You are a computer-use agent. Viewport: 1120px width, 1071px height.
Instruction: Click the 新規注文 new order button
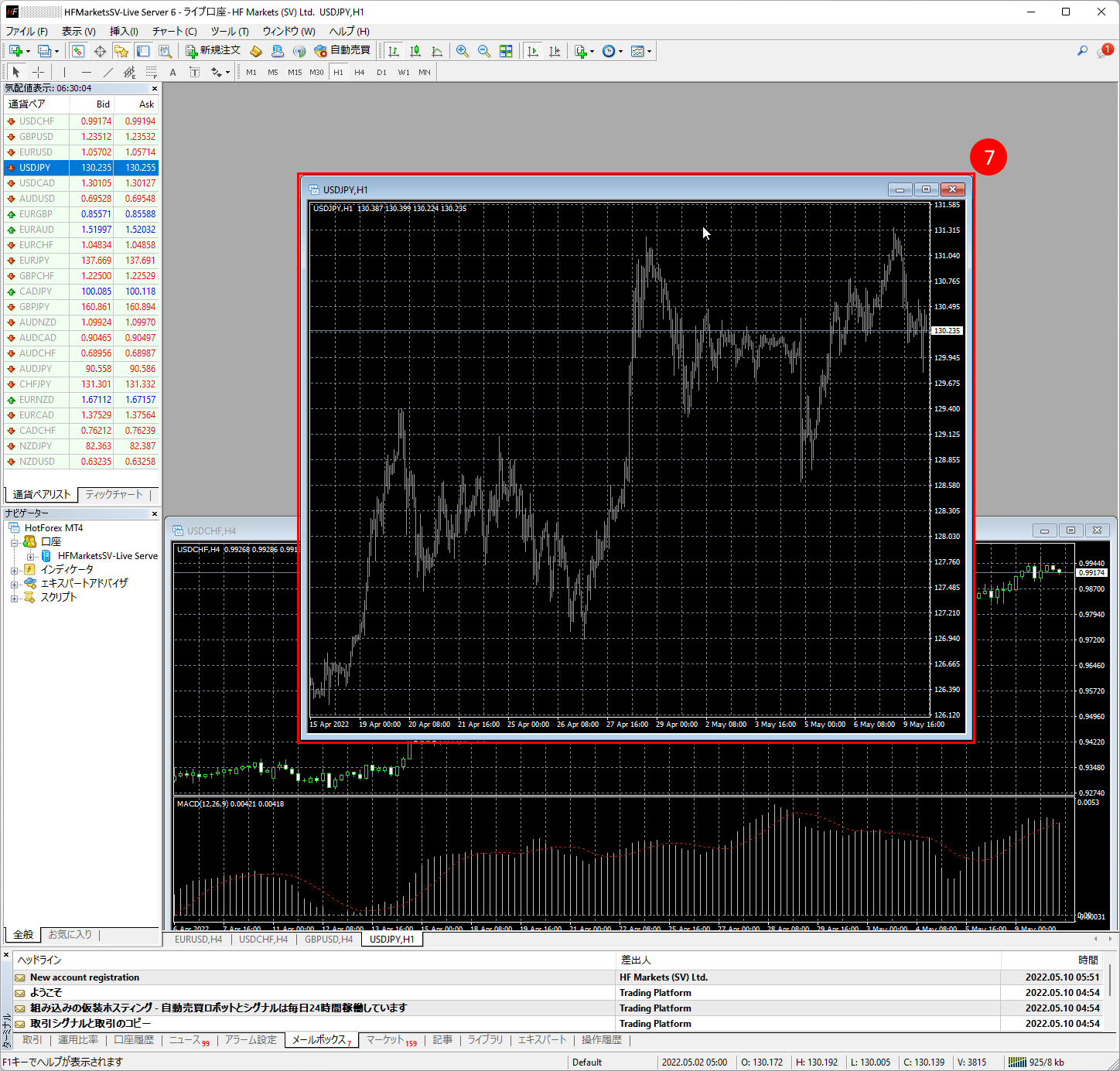click(213, 51)
